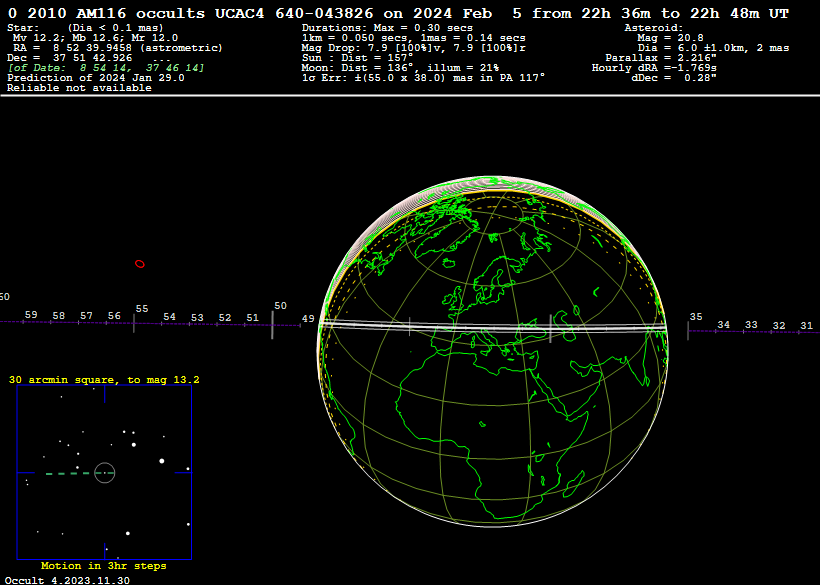Click the tall tick labeled 35

point(688,331)
